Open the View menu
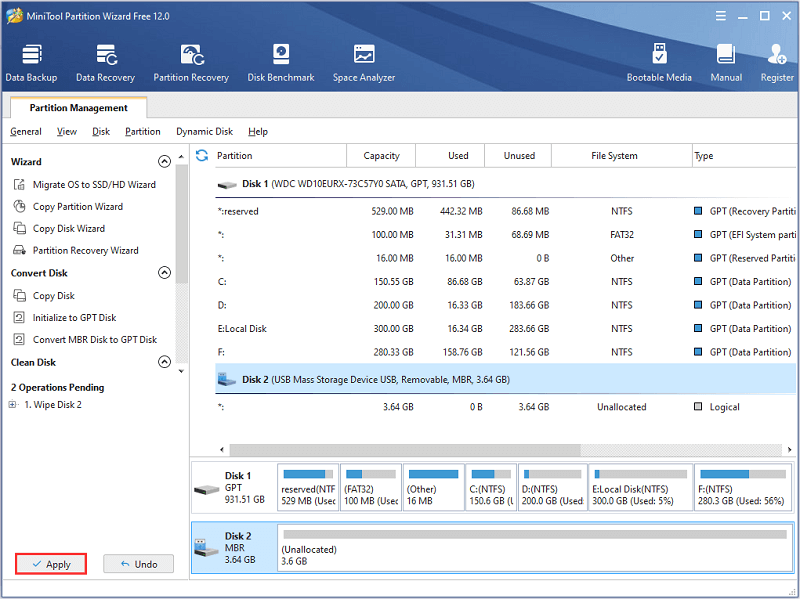Screen dimensions: 800x599 pyautogui.click(x=67, y=132)
